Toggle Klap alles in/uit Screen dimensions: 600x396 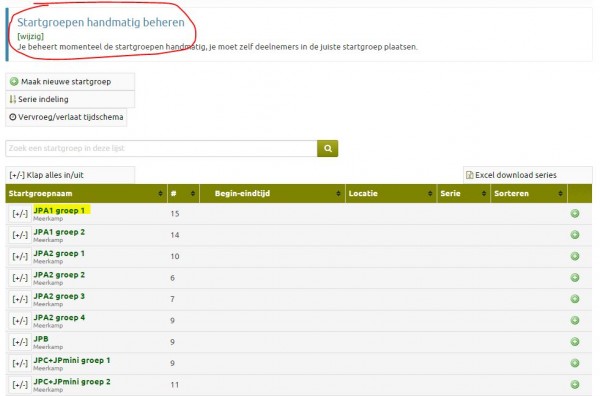(70, 175)
